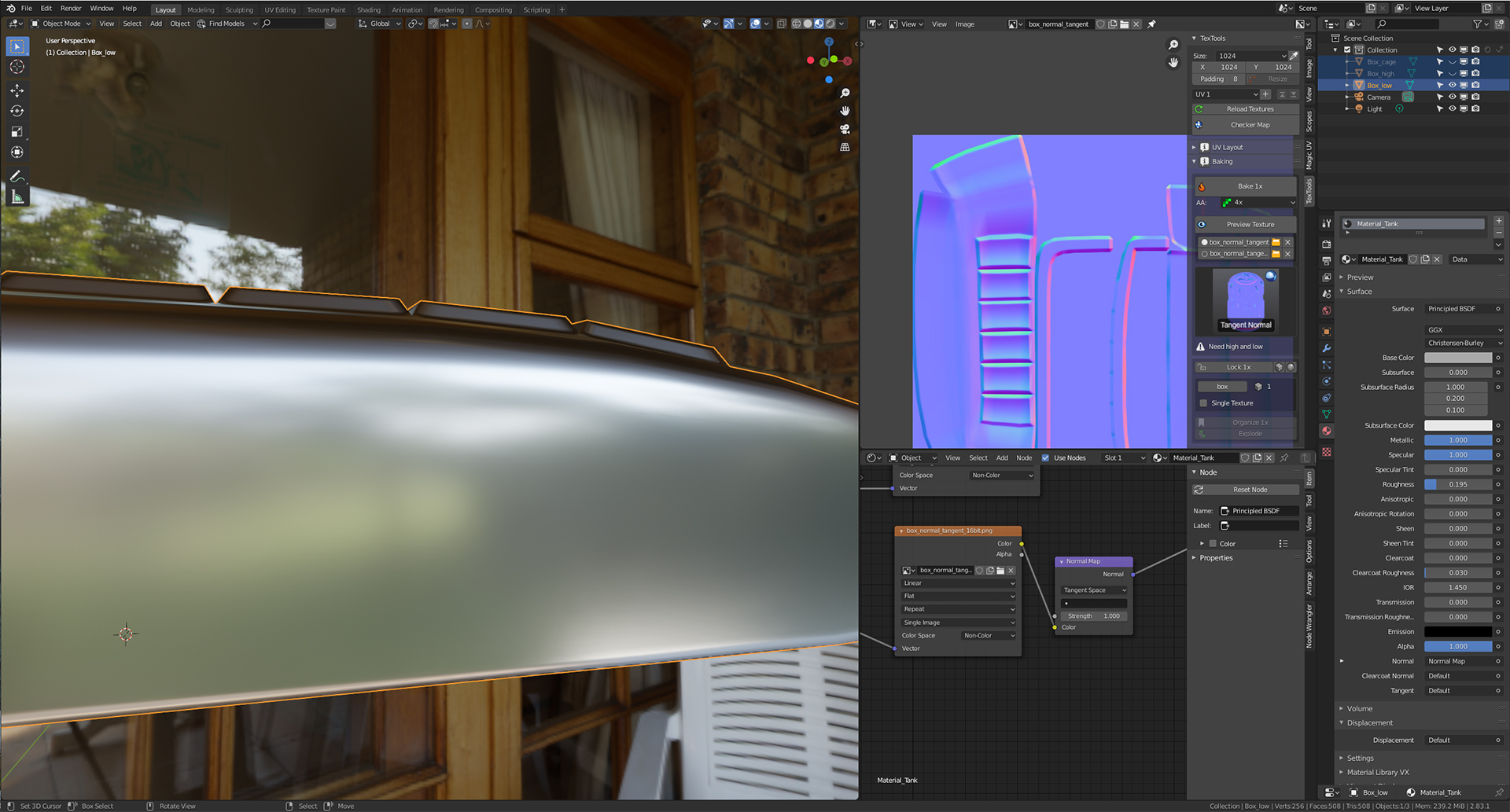Open the Window menu
The width and height of the screenshot is (1510, 812).
pyautogui.click(x=101, y=9)
